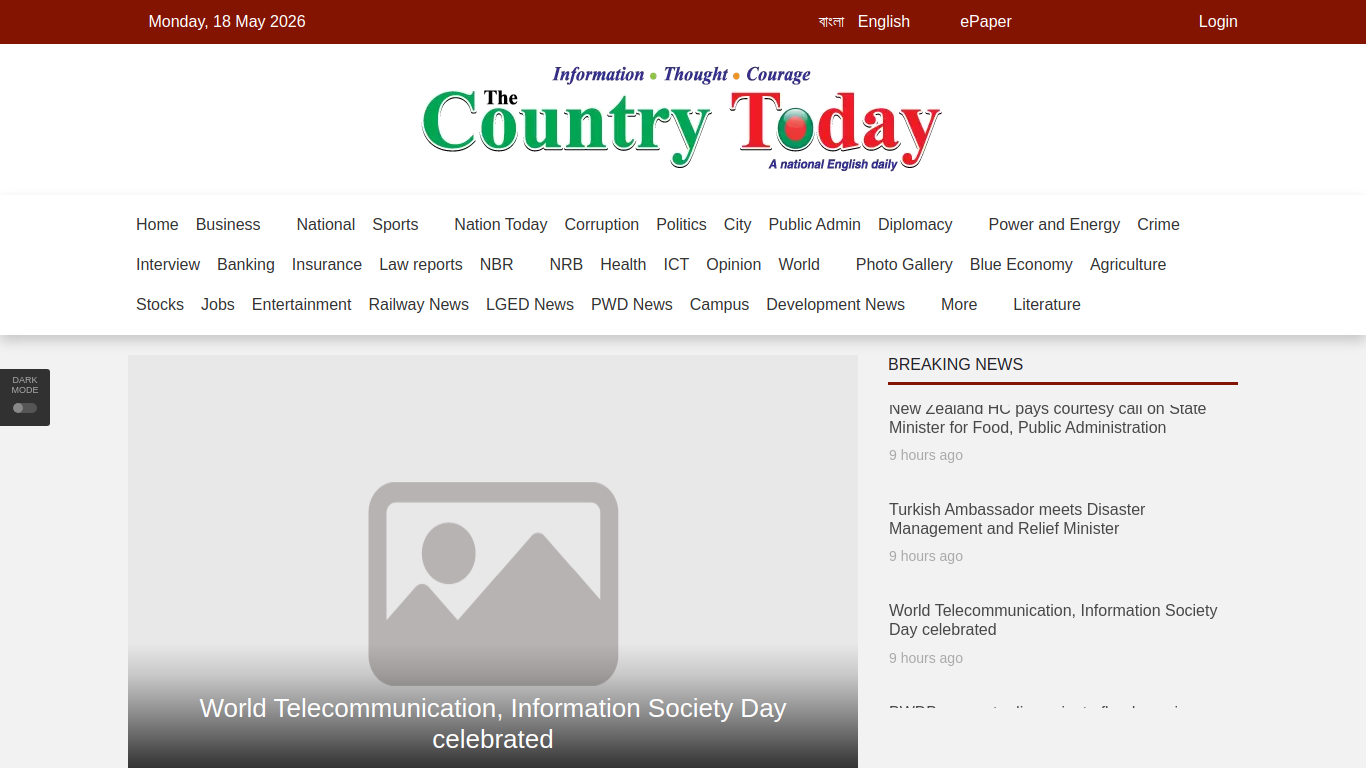The width and height of the screenshot is (1366, 768).
Task: Go to LGED News
Action: click(530, 305)
